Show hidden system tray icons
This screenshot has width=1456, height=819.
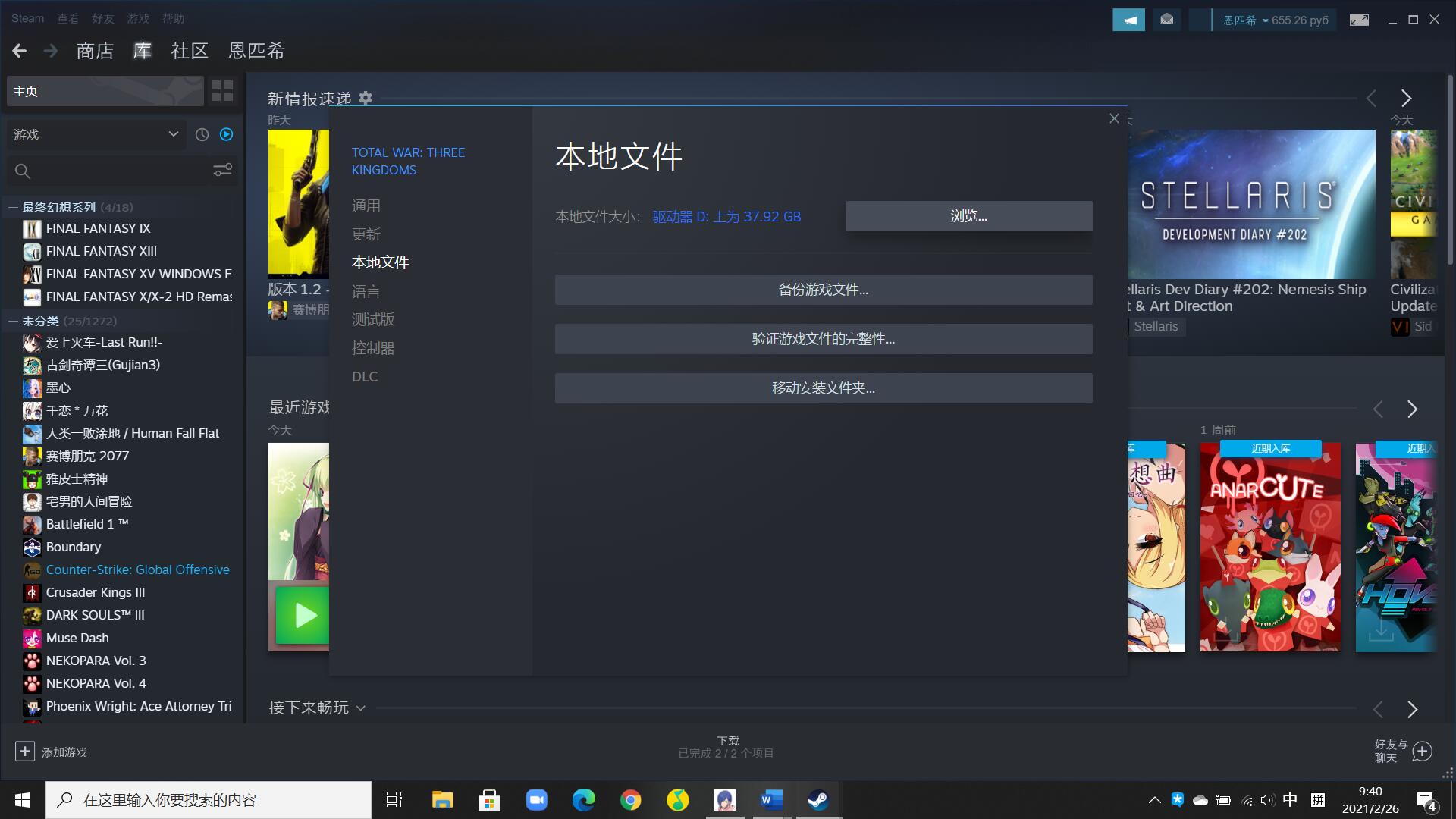click(x=1154, y=800)
